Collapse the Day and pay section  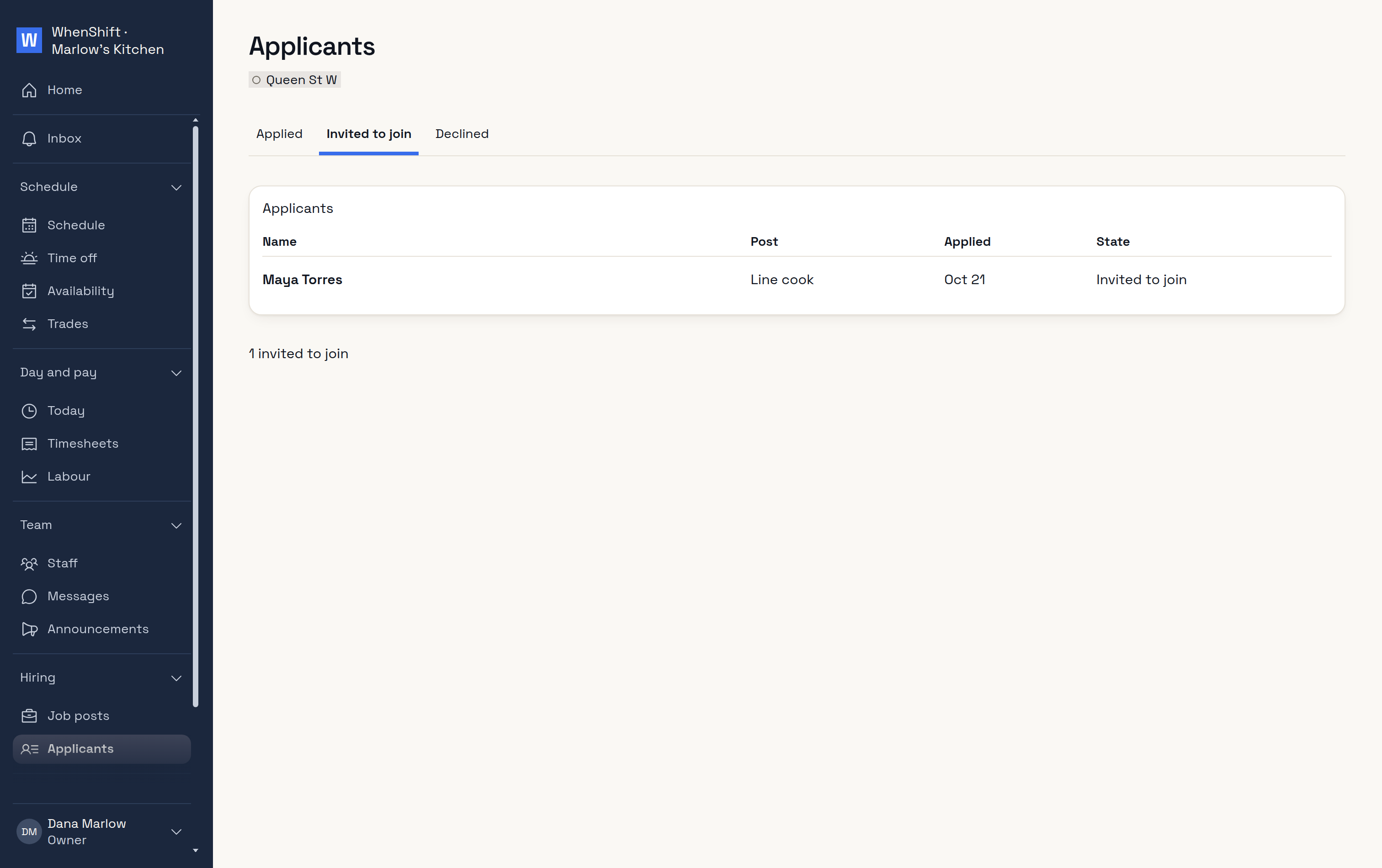tap(176, 373)
